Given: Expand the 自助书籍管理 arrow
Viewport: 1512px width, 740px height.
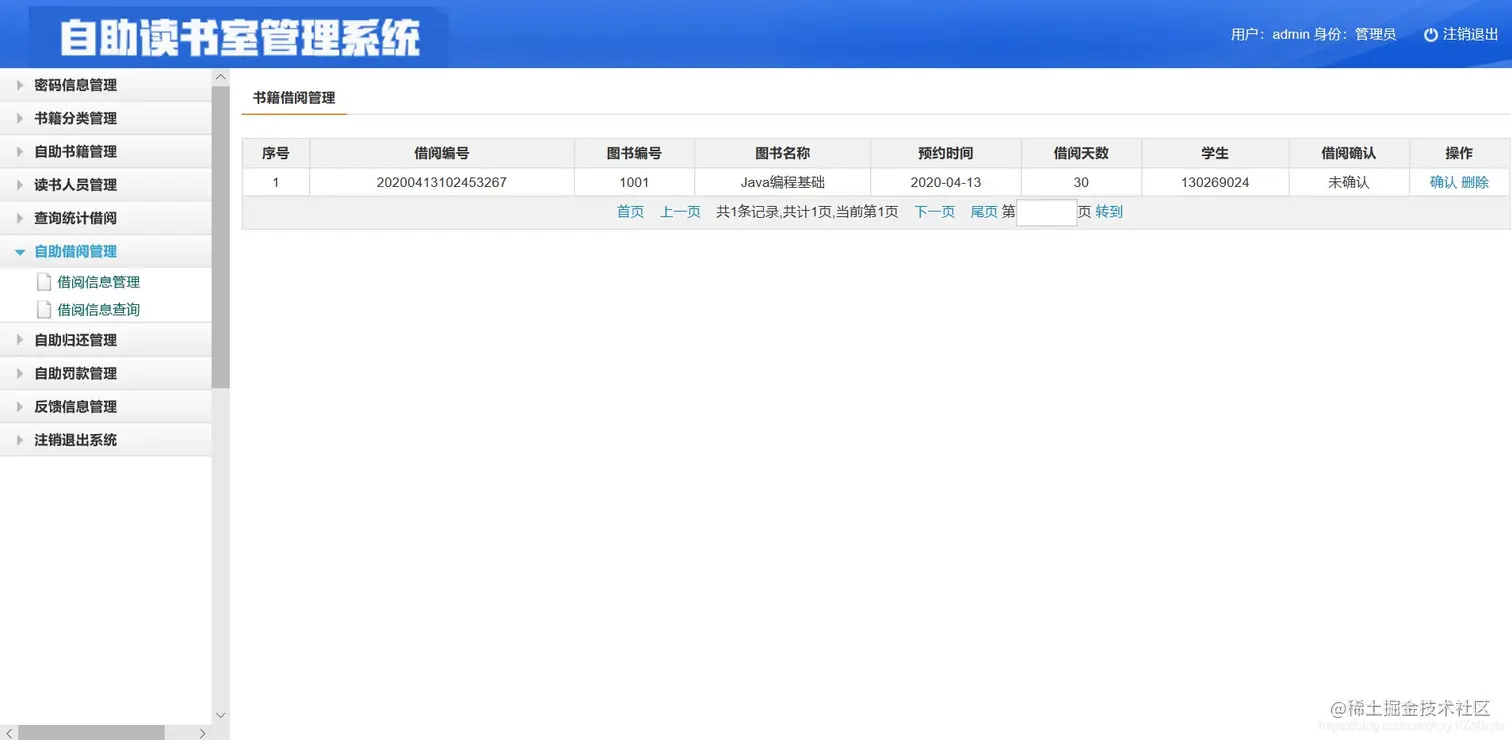Looking at the screenshot, I should click(19, 152).
